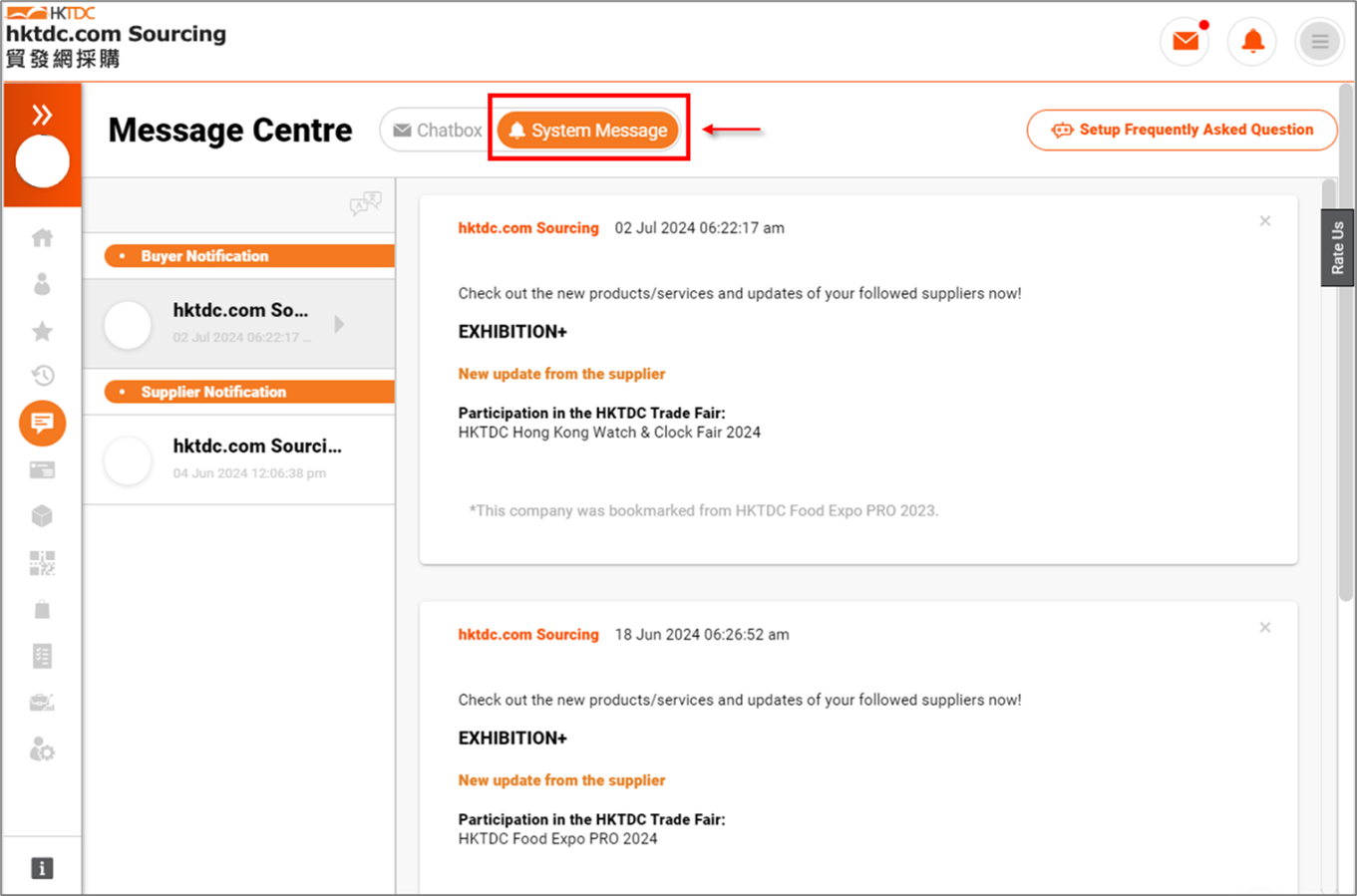Click hktdc.com Sourcing sender in 02 Jul message
Screen dimensions: 1357x896
pyautogui.click(x=528, y=228)
